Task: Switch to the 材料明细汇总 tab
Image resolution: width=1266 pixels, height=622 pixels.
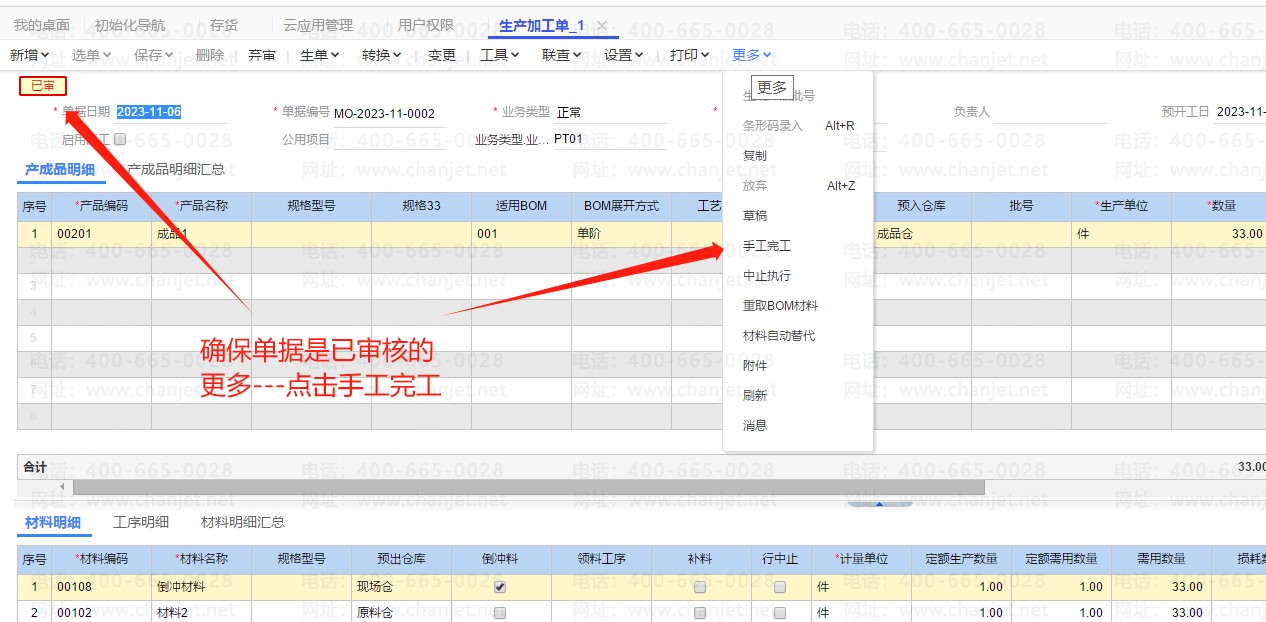Action: pyautogui.click(x=243, y=522)
